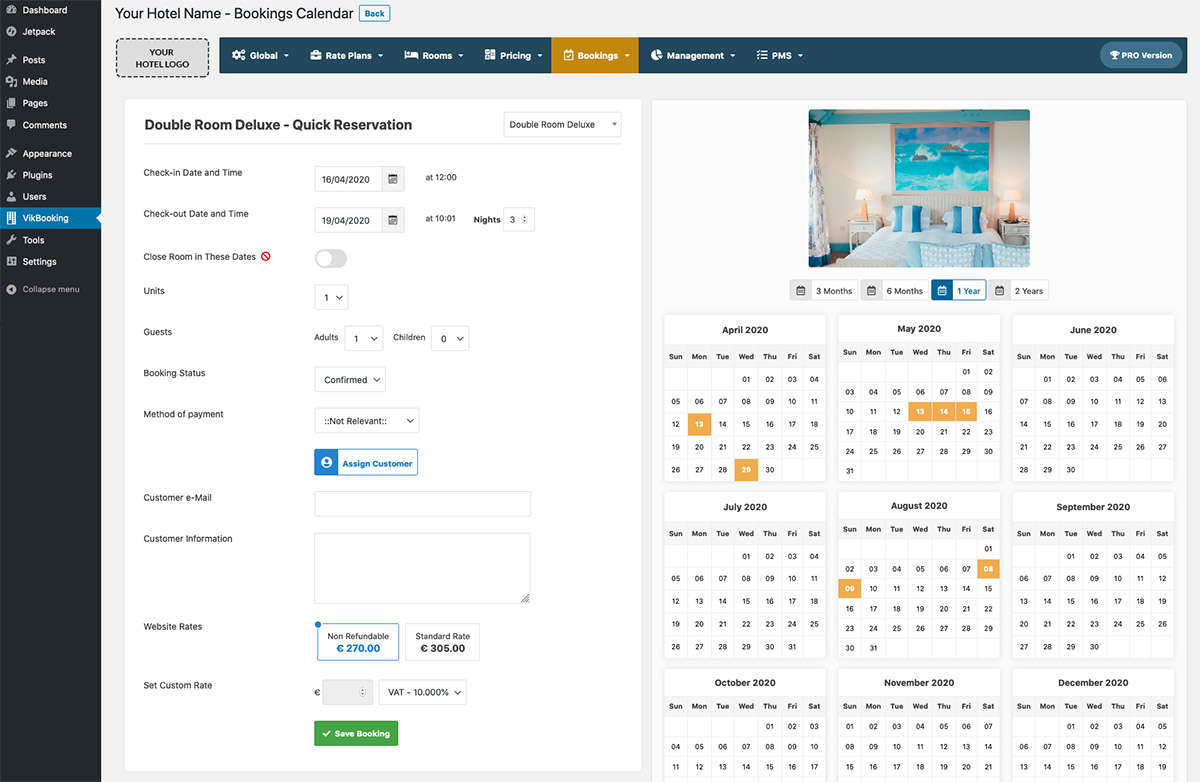Open the Pricing toolbar icon
1200x782 pixels.
[490, 55]
